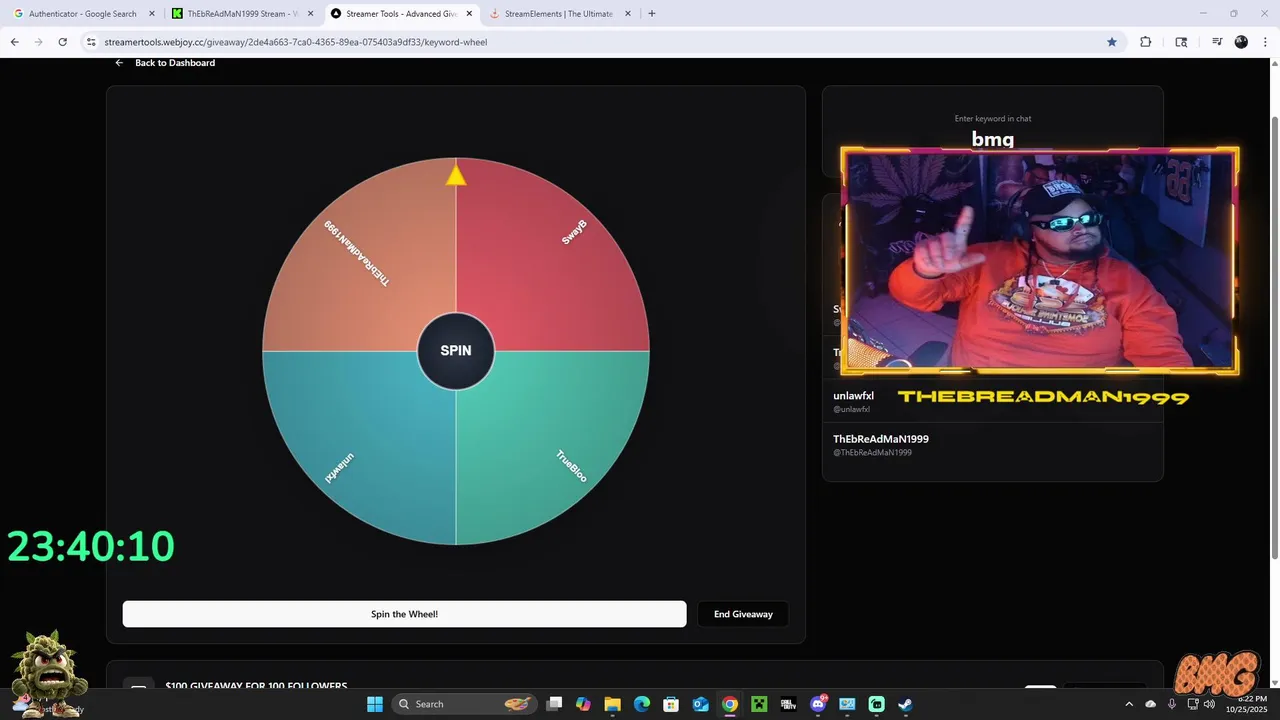Click the Spin the Wheel! button
The height and width of the screenshot is (720, 1280).
404,614
